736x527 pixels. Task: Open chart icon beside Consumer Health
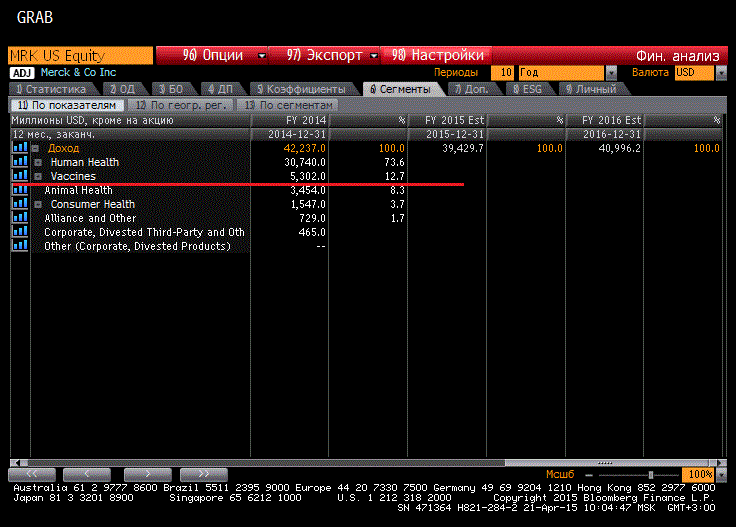click(x=19, y=204)
